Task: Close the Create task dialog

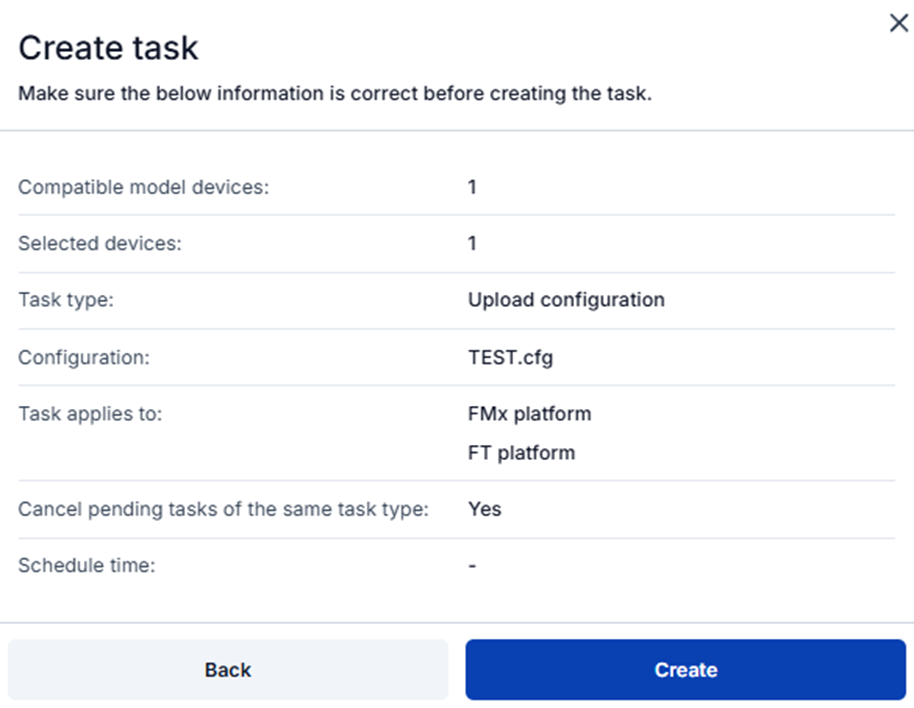Action: pyautogui.click(x=898, y=24)
